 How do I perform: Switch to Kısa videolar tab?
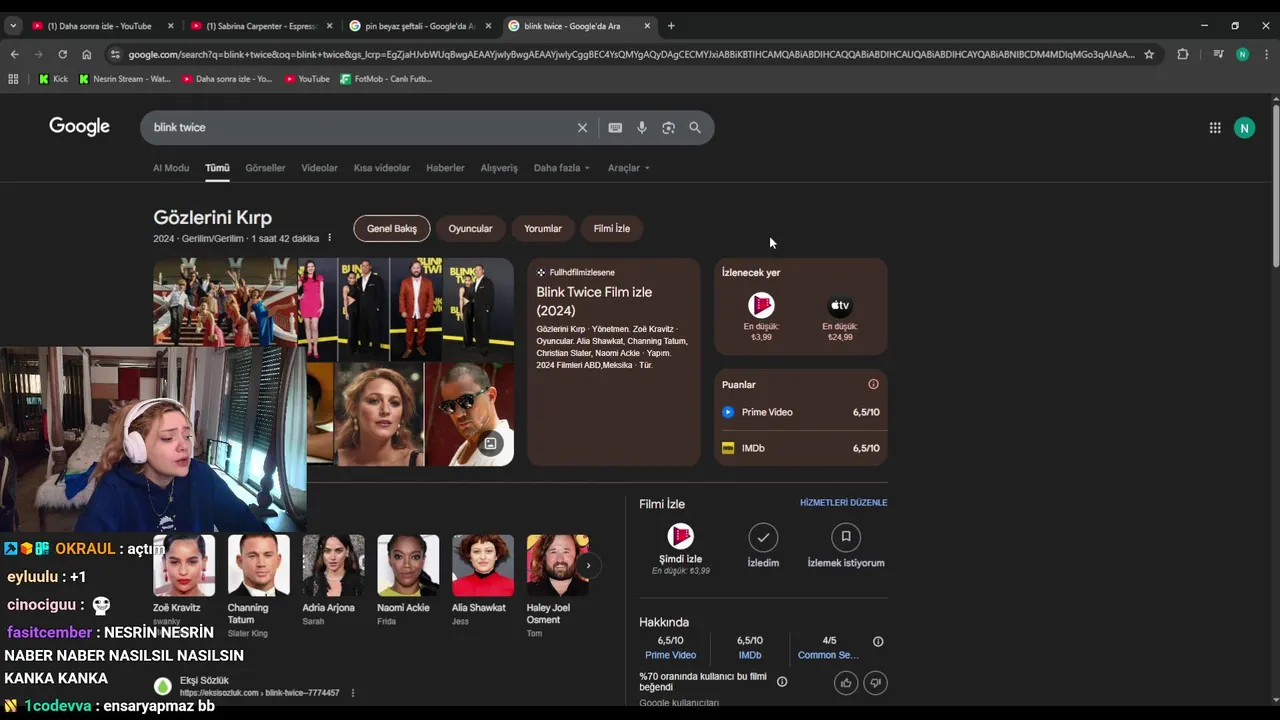[x=382, y=168]
